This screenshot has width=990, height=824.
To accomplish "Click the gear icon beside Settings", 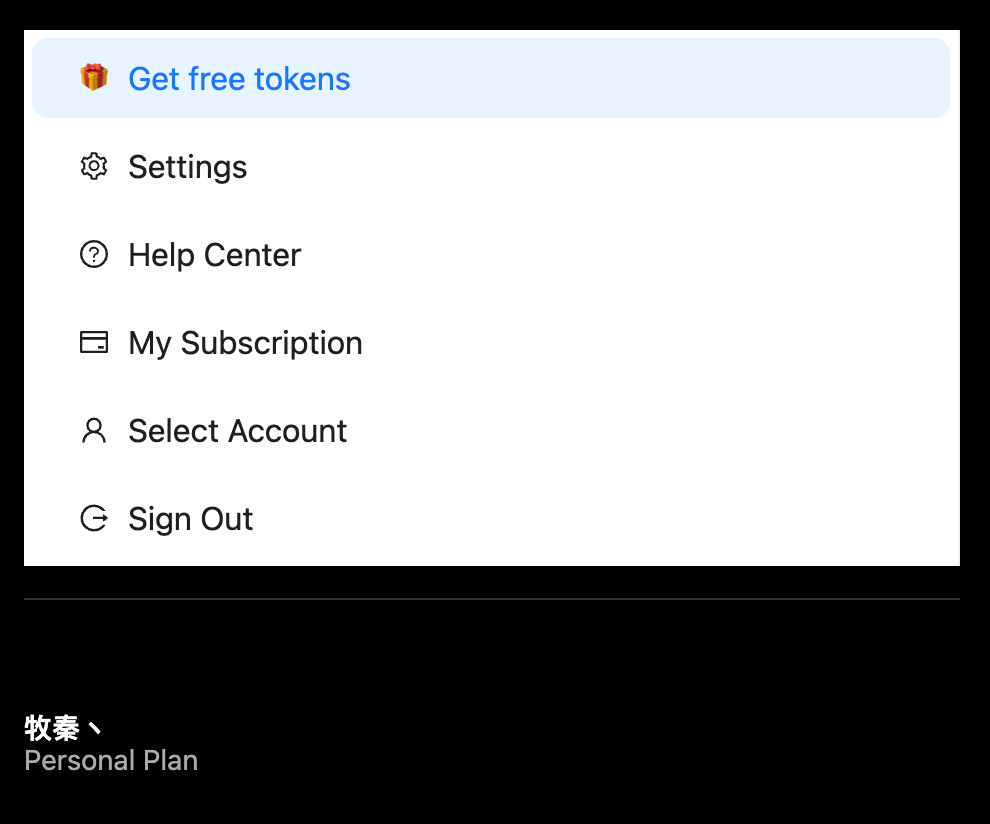I will (x=94, y=166).
